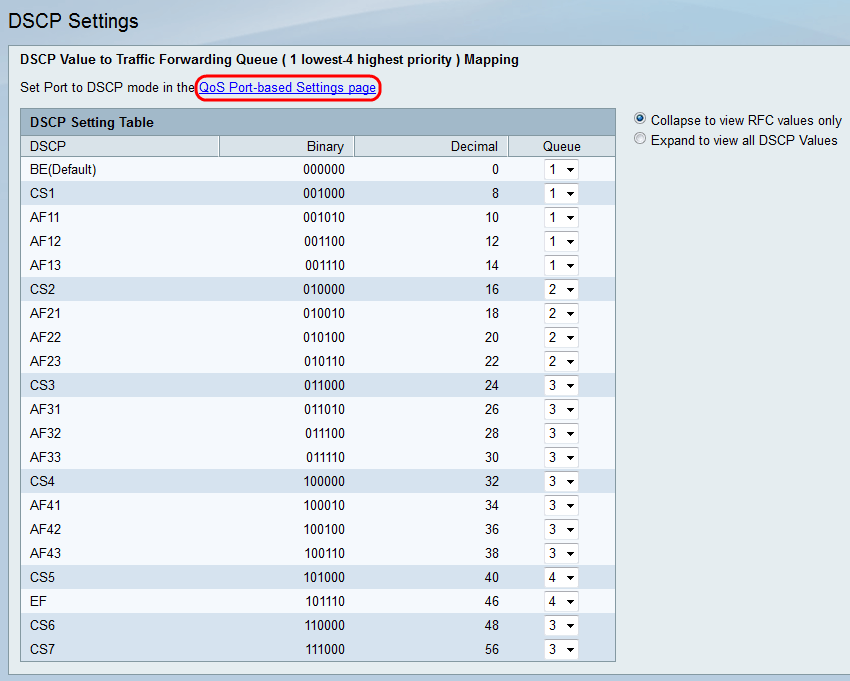Click the CS5 DSCP label
This screenshot has height=681, width=850.
click(42, 577)
